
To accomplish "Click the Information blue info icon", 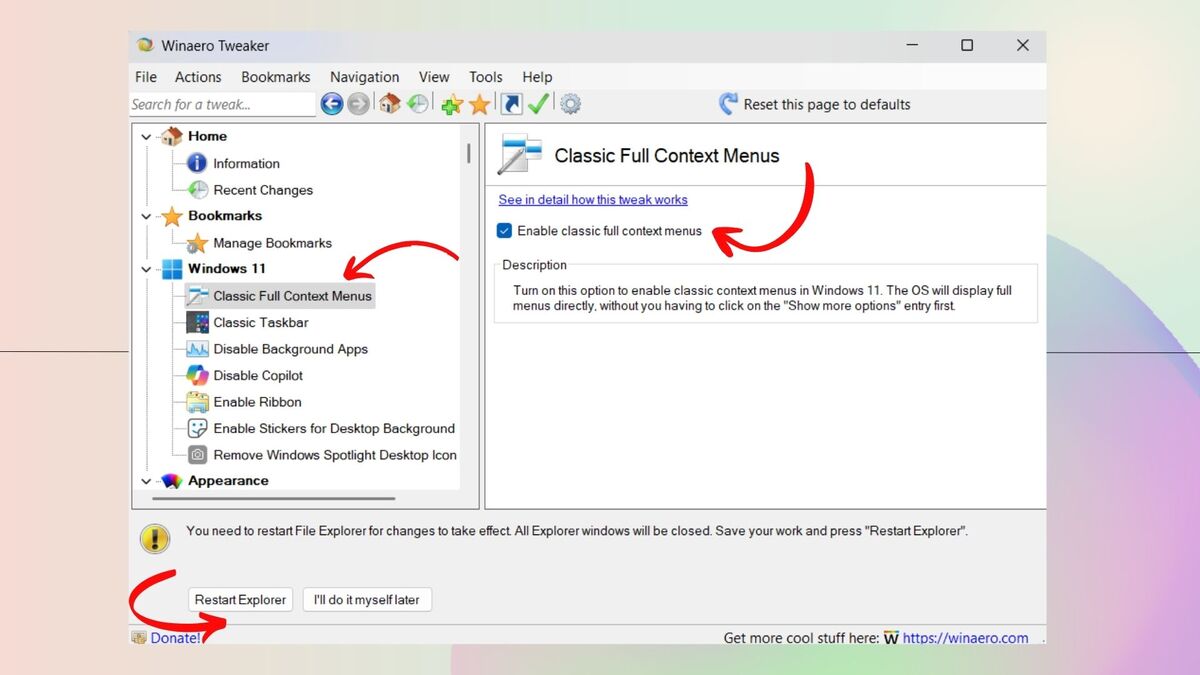I will coord(197,163).
